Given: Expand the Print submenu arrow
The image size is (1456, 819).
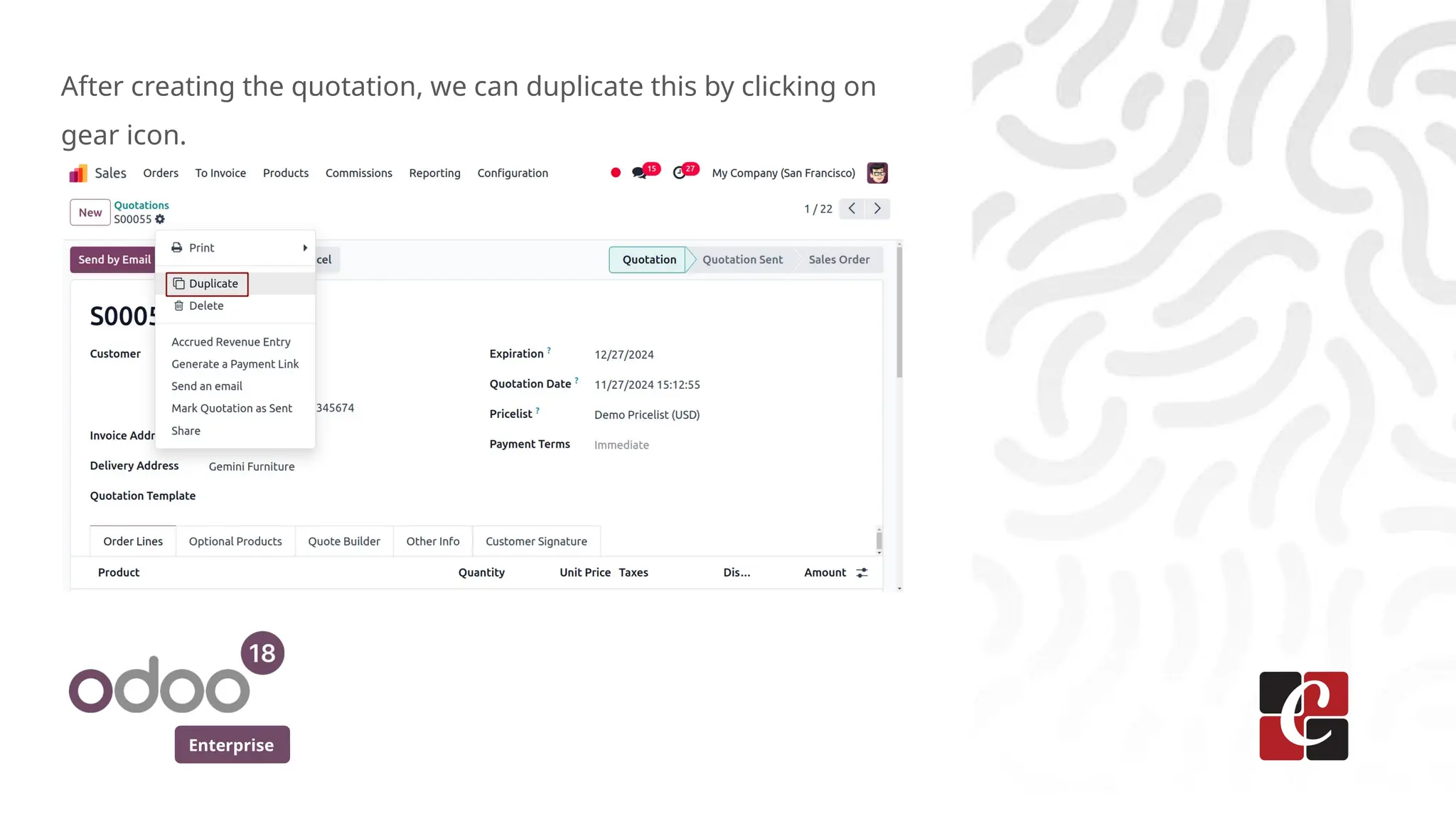Looking at the screenshot, I should [x=305, y=247].
